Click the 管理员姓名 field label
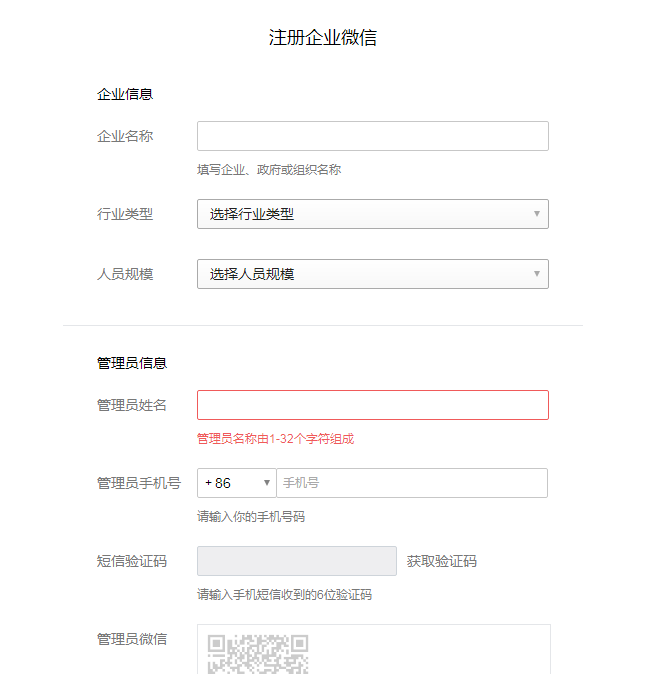The image size is (649, 674). 132,405
